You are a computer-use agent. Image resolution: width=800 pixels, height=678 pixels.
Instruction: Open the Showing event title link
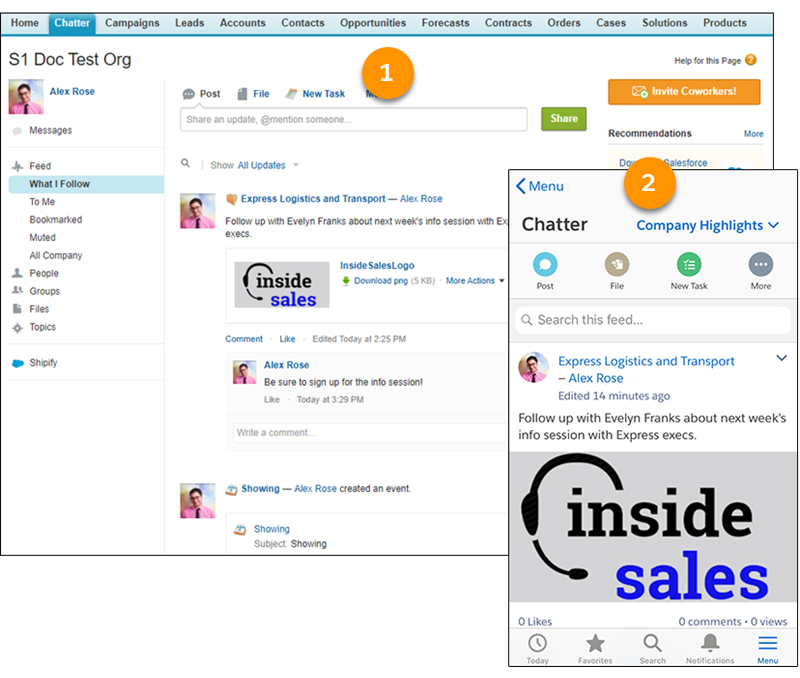[260, 489]
